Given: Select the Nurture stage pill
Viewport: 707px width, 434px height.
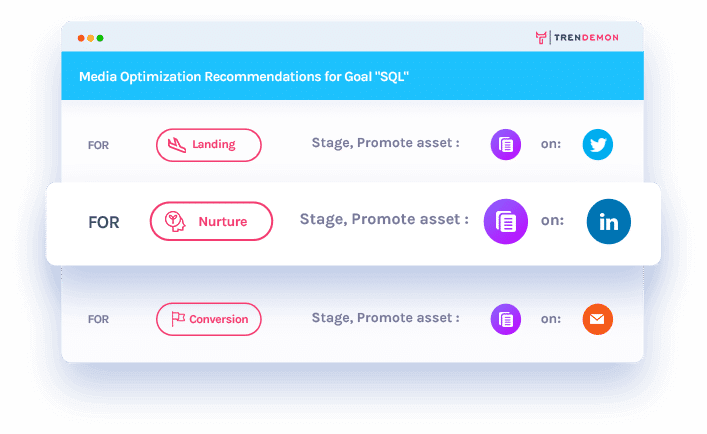Looking at the screenshot, I should point(211,221).
